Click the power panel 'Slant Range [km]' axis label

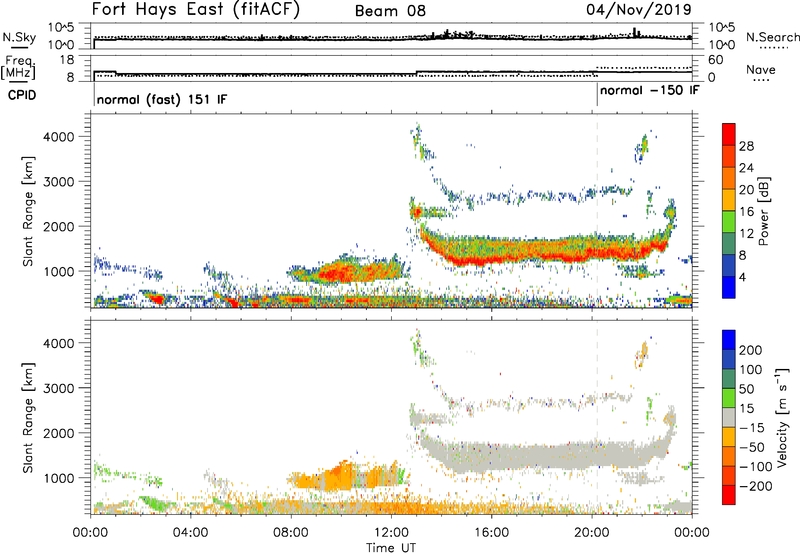click(28, 211)
